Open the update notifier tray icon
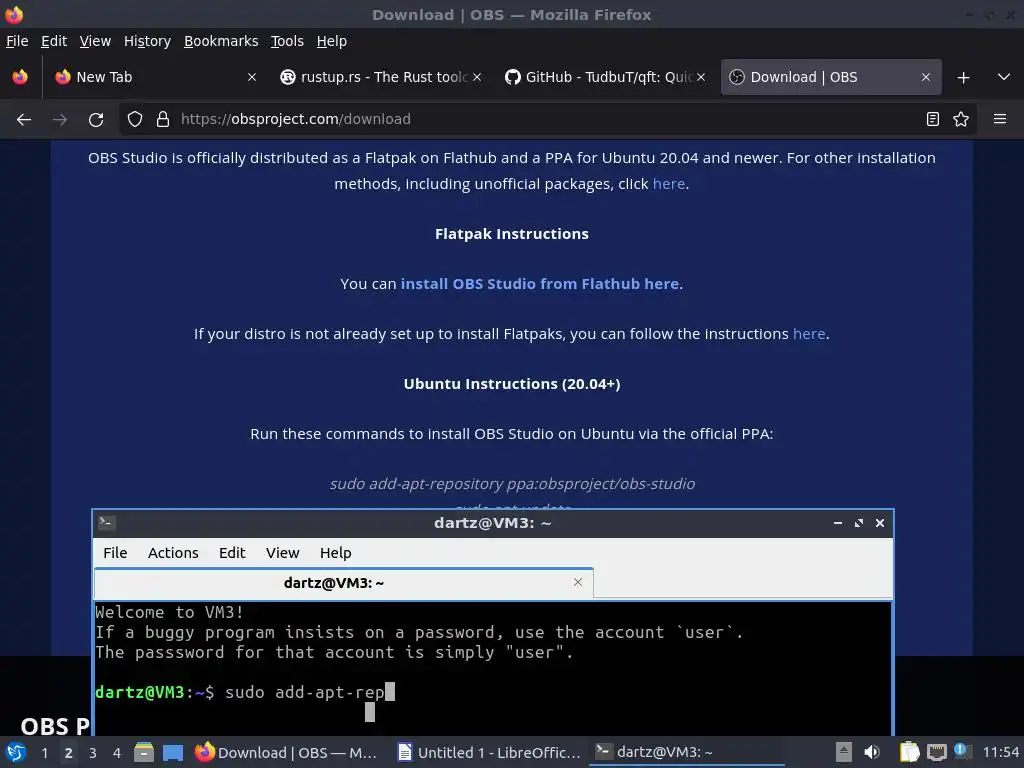Screen dimensions: 1024x768 pyautogui.click(x=962, y=751)
